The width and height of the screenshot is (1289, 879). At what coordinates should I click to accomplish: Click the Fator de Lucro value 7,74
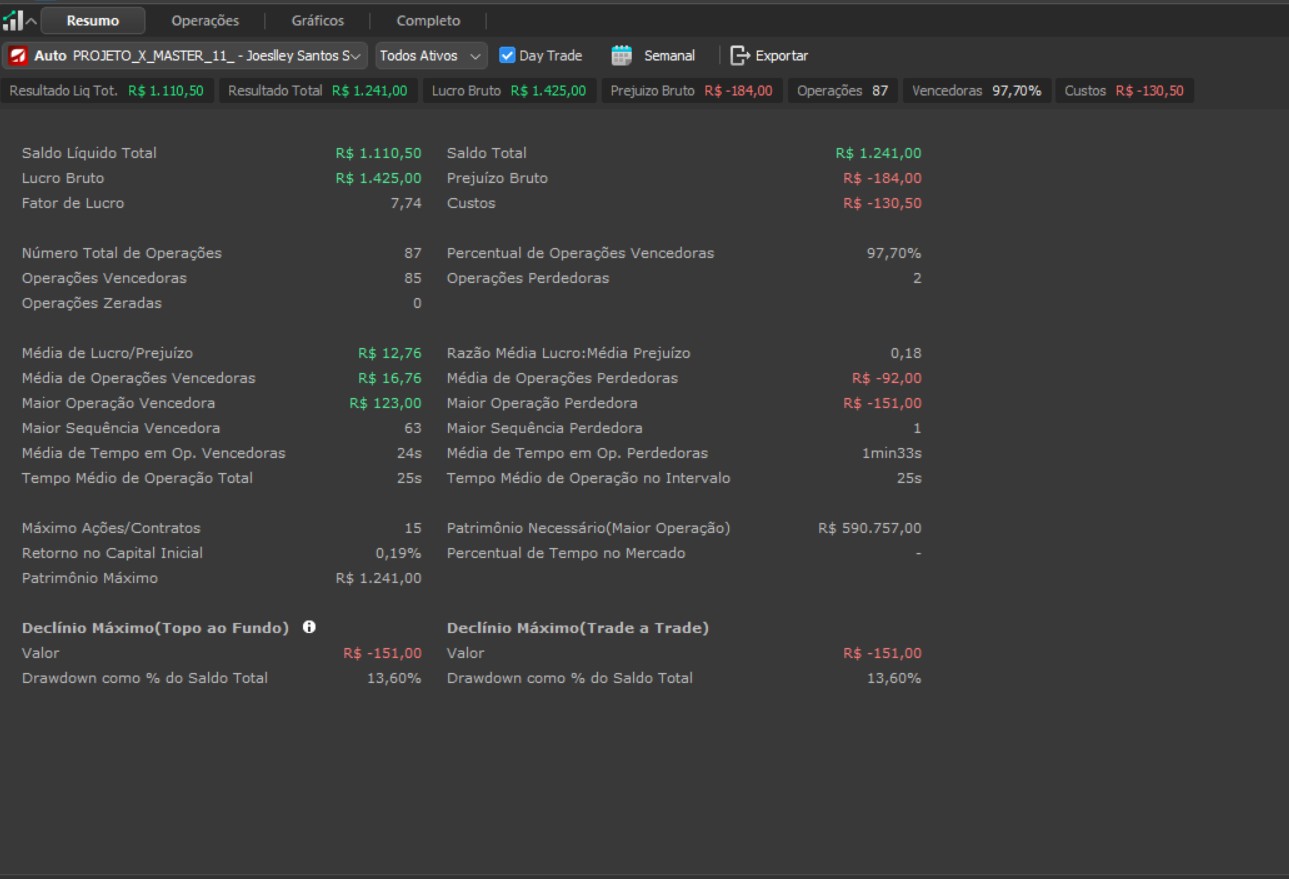(x=406, y=203)
